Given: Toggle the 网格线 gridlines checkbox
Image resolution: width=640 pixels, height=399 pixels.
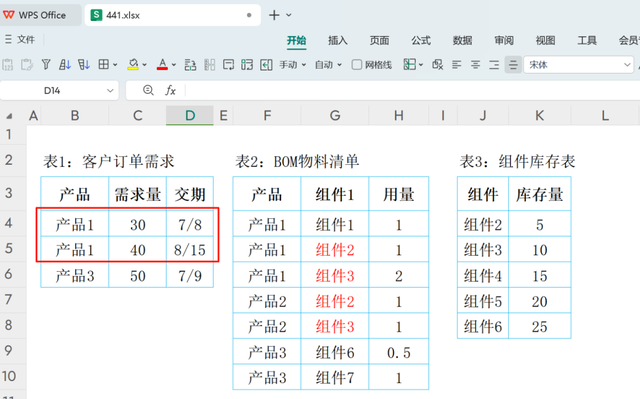Looking at the screenshot, I should click(x=357, y=64).
